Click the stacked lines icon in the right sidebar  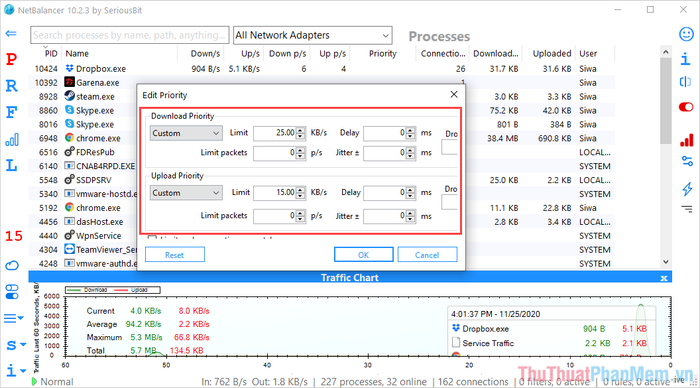(687, 209)
